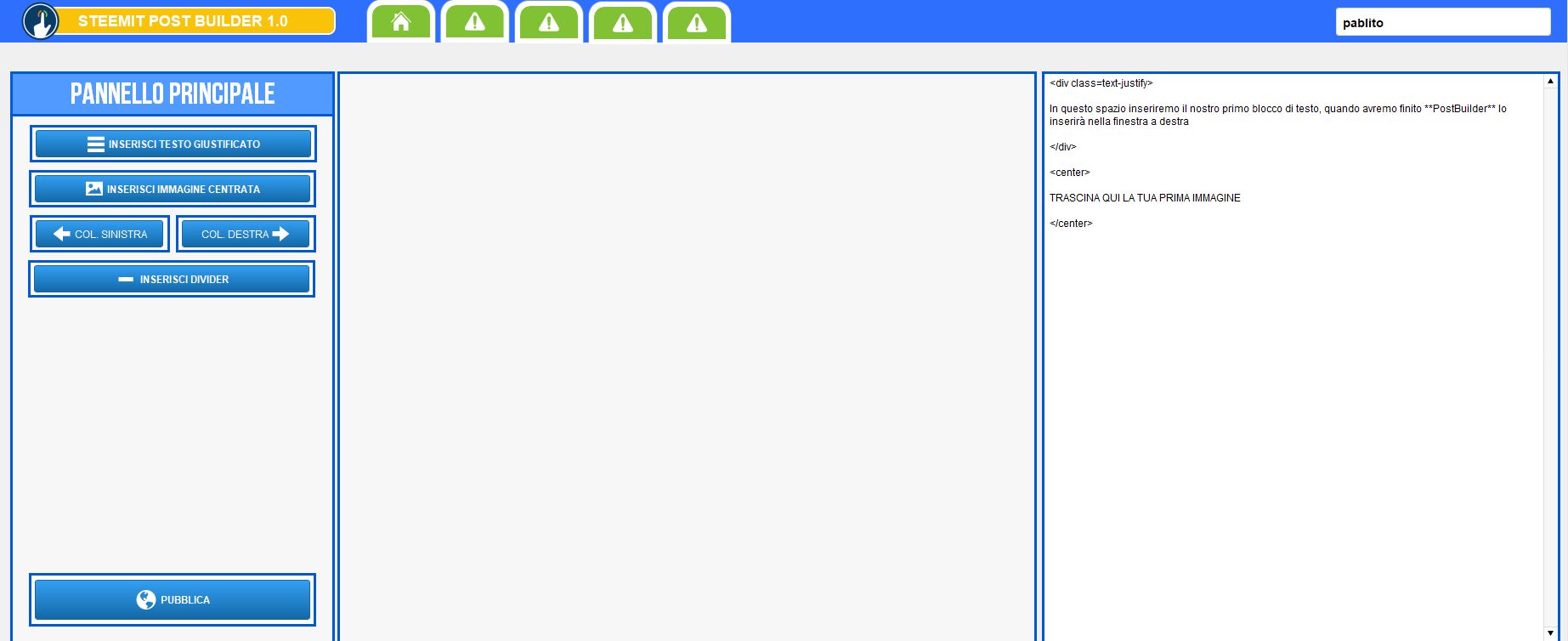Click the '</center>' closing tag line
The width and height of the screenshot is (1568, 641).
click(1071, 224)
